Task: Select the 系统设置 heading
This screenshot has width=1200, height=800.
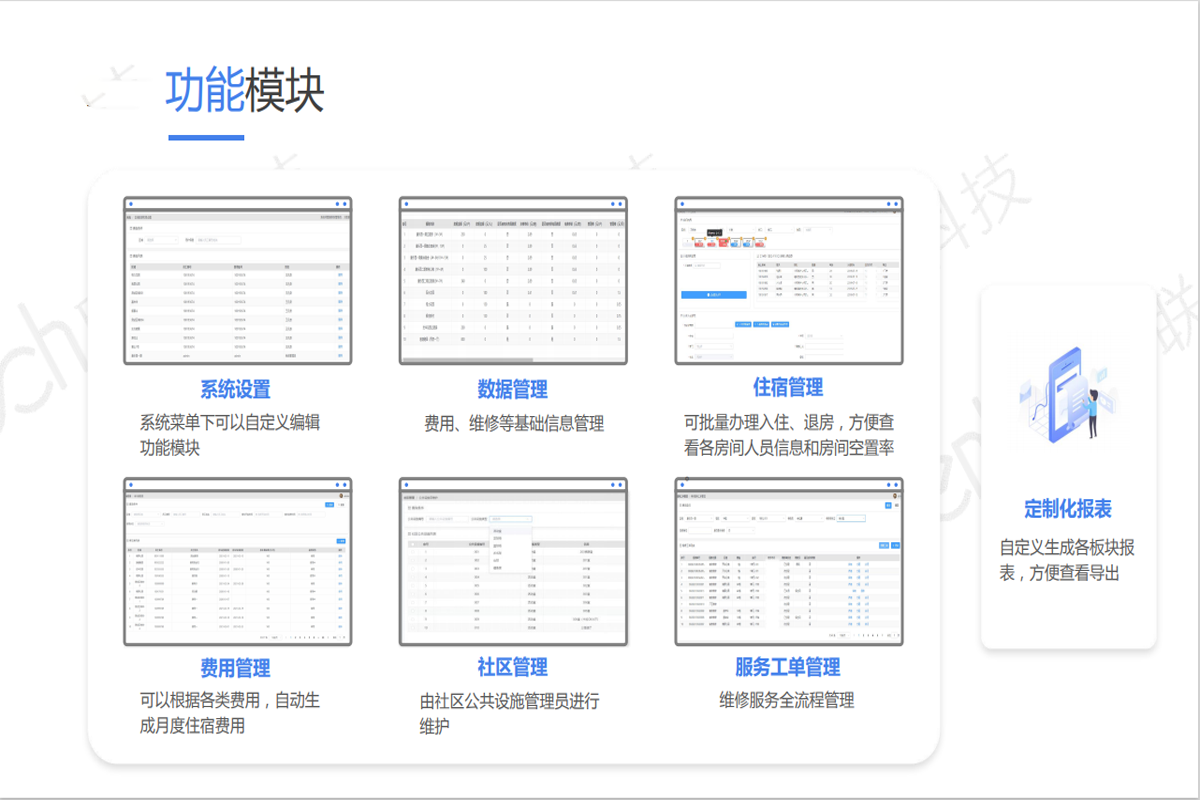Action: coord(235,390)
